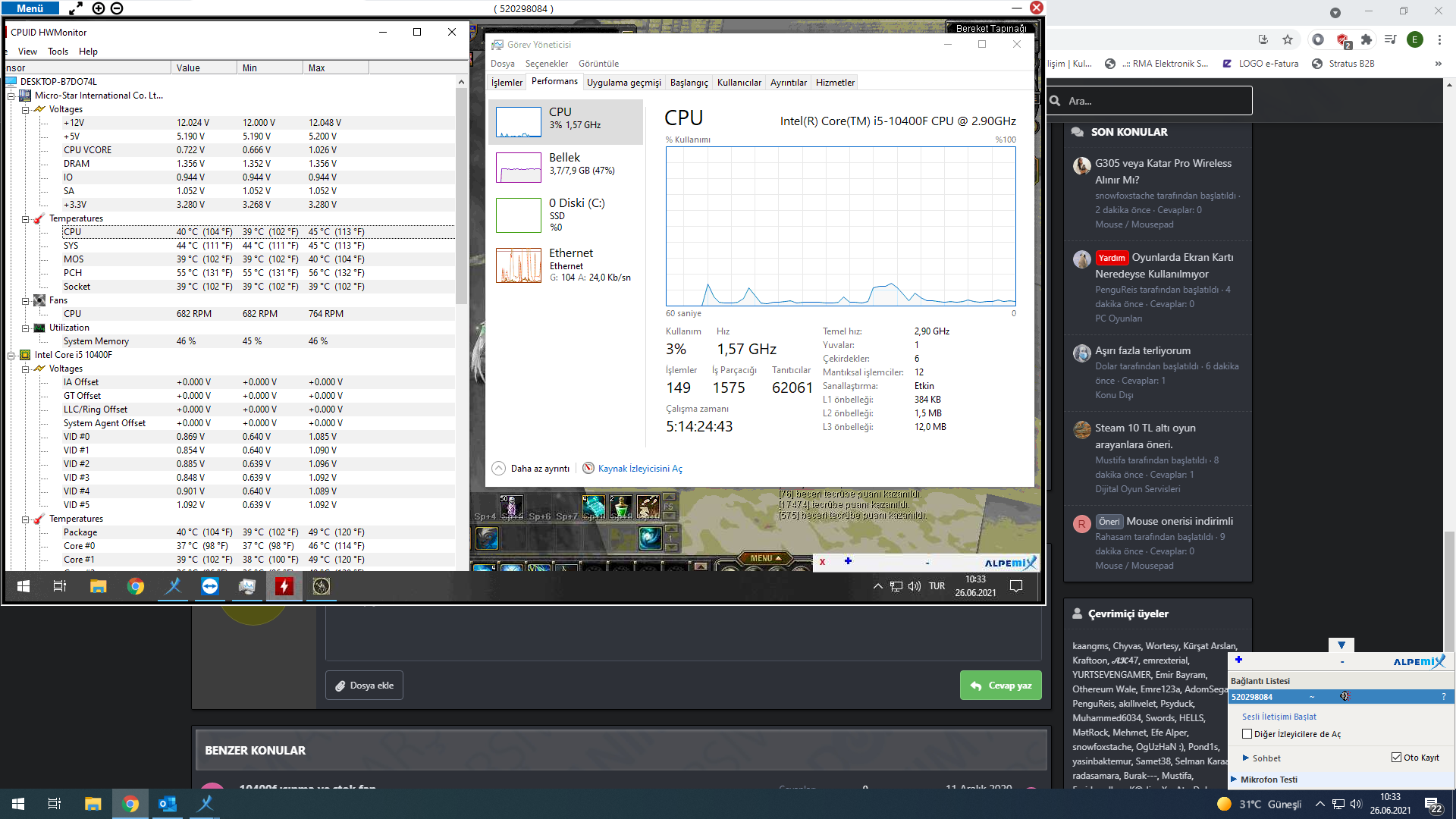Open the remote notification center icon
Viewport: 1456px width, 819px height.
click(1017, 586)
